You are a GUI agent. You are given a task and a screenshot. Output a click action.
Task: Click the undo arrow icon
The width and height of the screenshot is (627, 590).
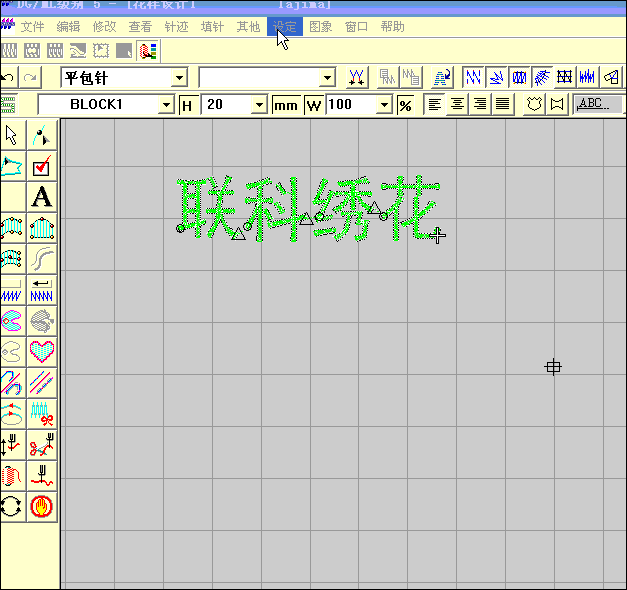(9, 77)
